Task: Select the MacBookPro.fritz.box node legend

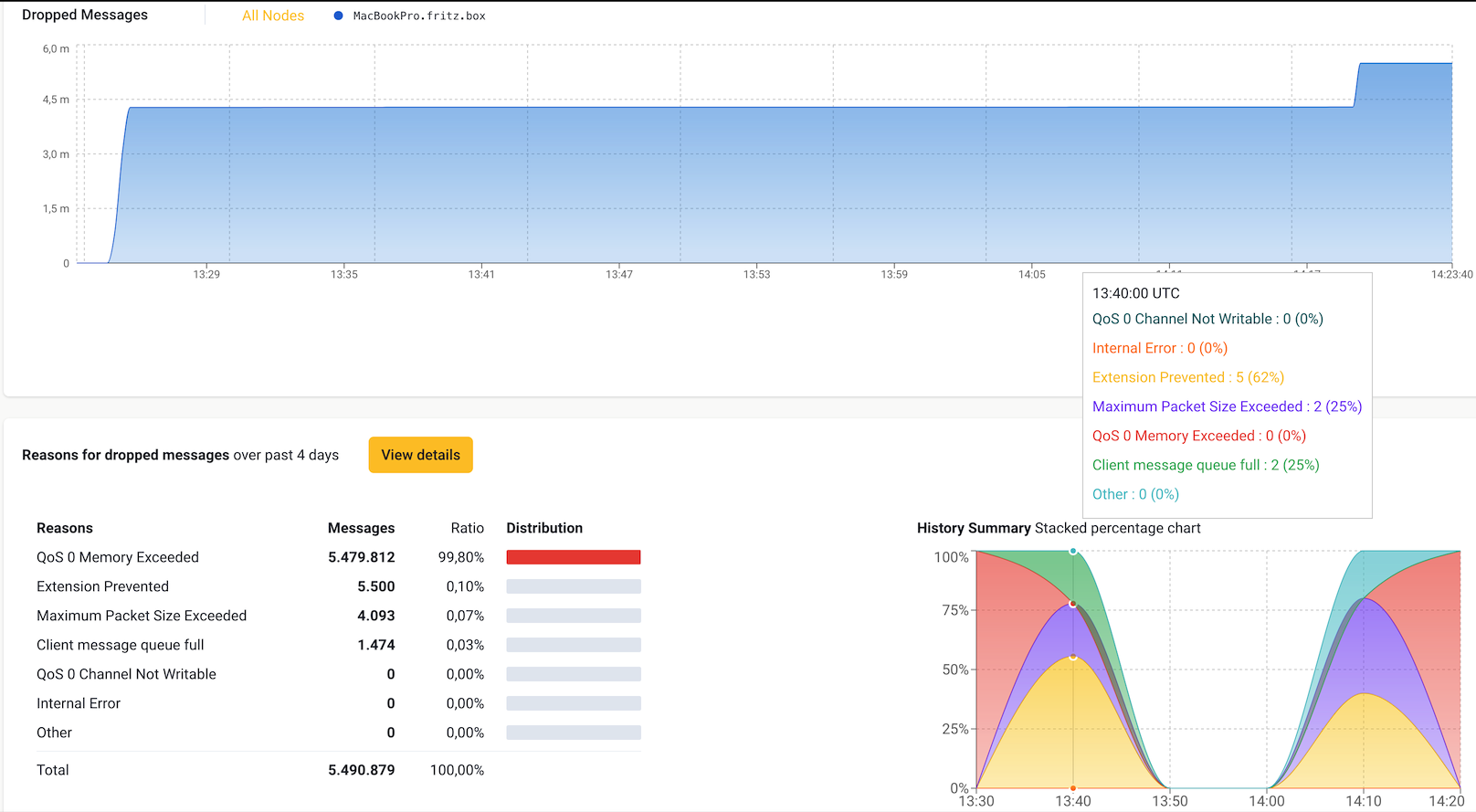Action: 410,16
